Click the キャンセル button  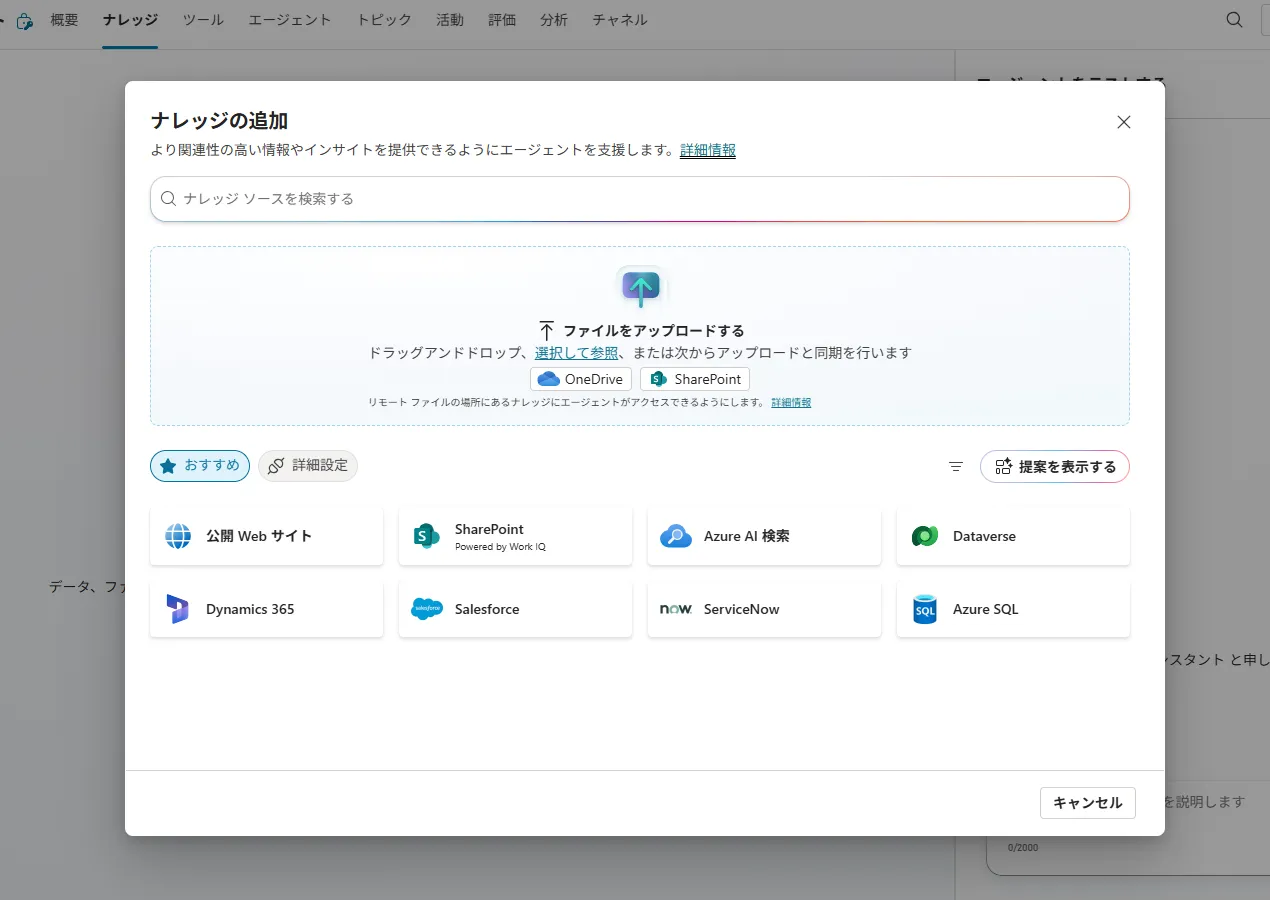click(x=1088, y=803)
